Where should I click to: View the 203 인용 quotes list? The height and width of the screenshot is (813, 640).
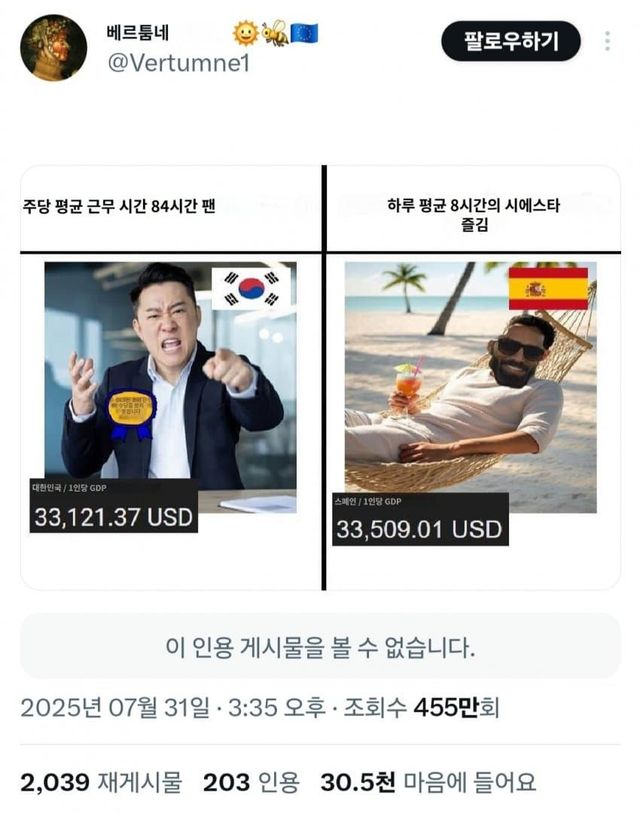(251, 782)
